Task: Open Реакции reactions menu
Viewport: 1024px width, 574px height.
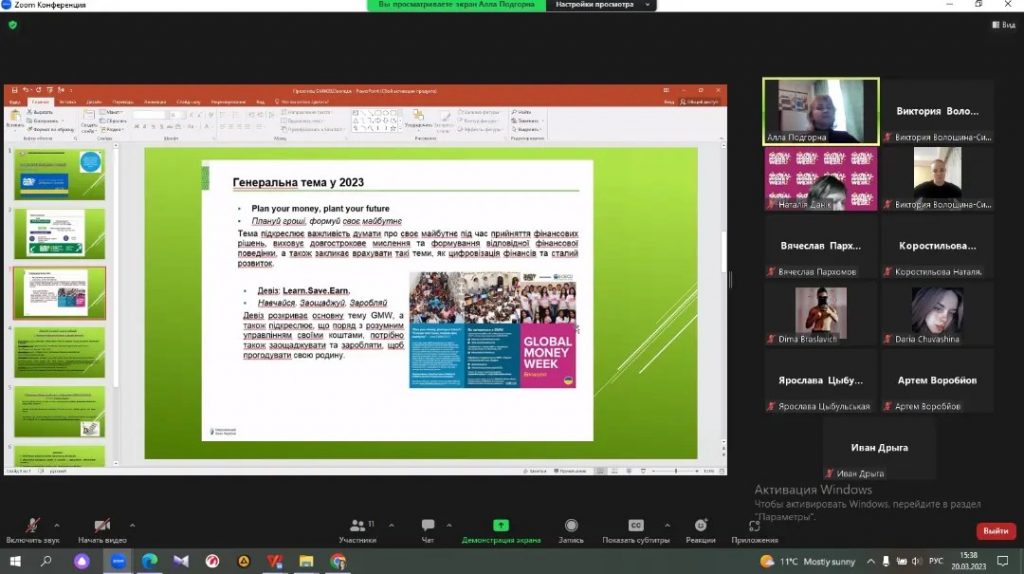Action: [700, 526]
